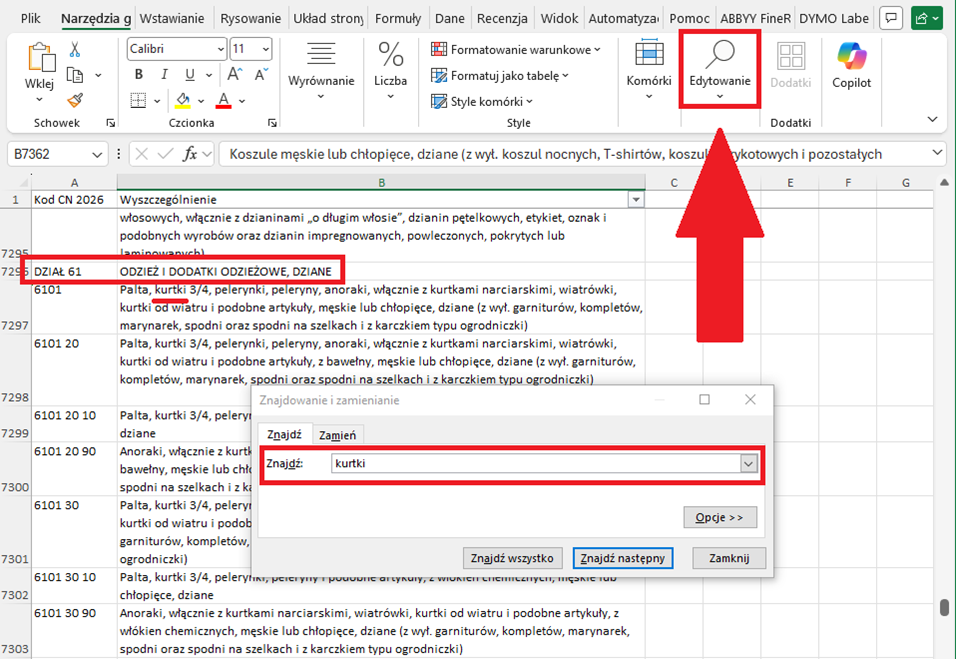The image size is (956, 659).
Task: Open Edytowanie magnifier menu
Action: [719, 67]
